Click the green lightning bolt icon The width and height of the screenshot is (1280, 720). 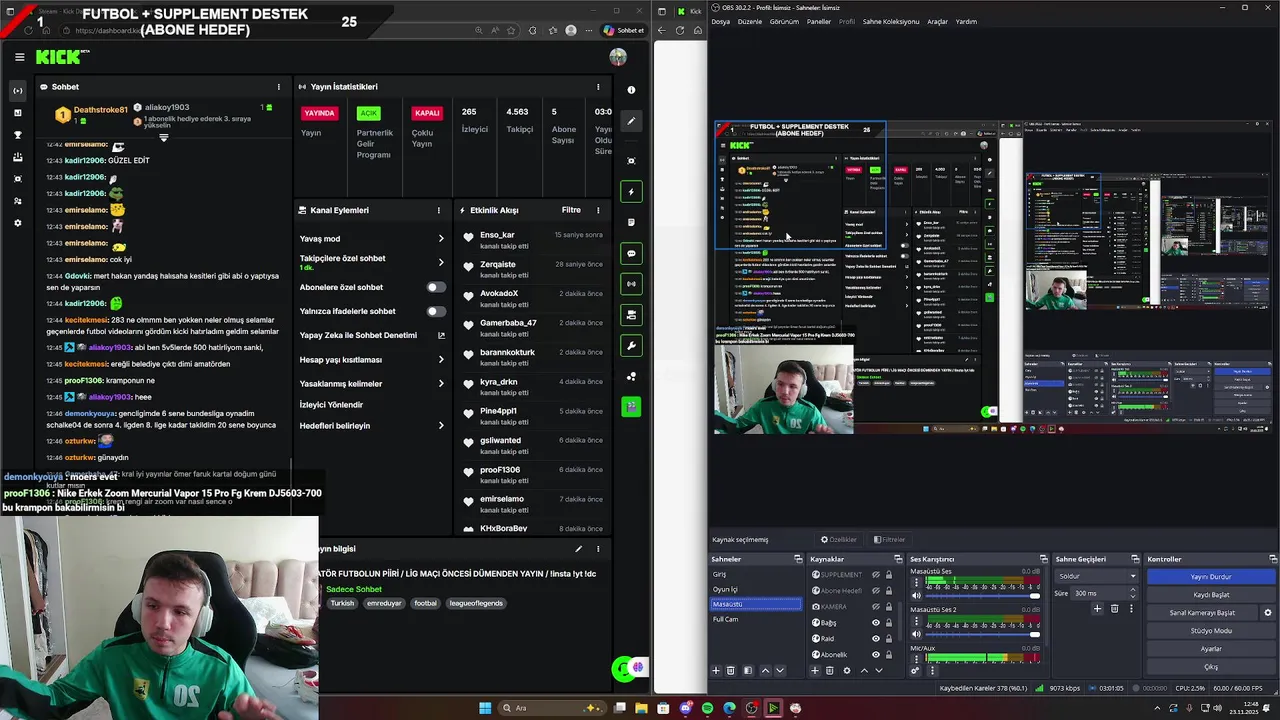tap(631, 191)
